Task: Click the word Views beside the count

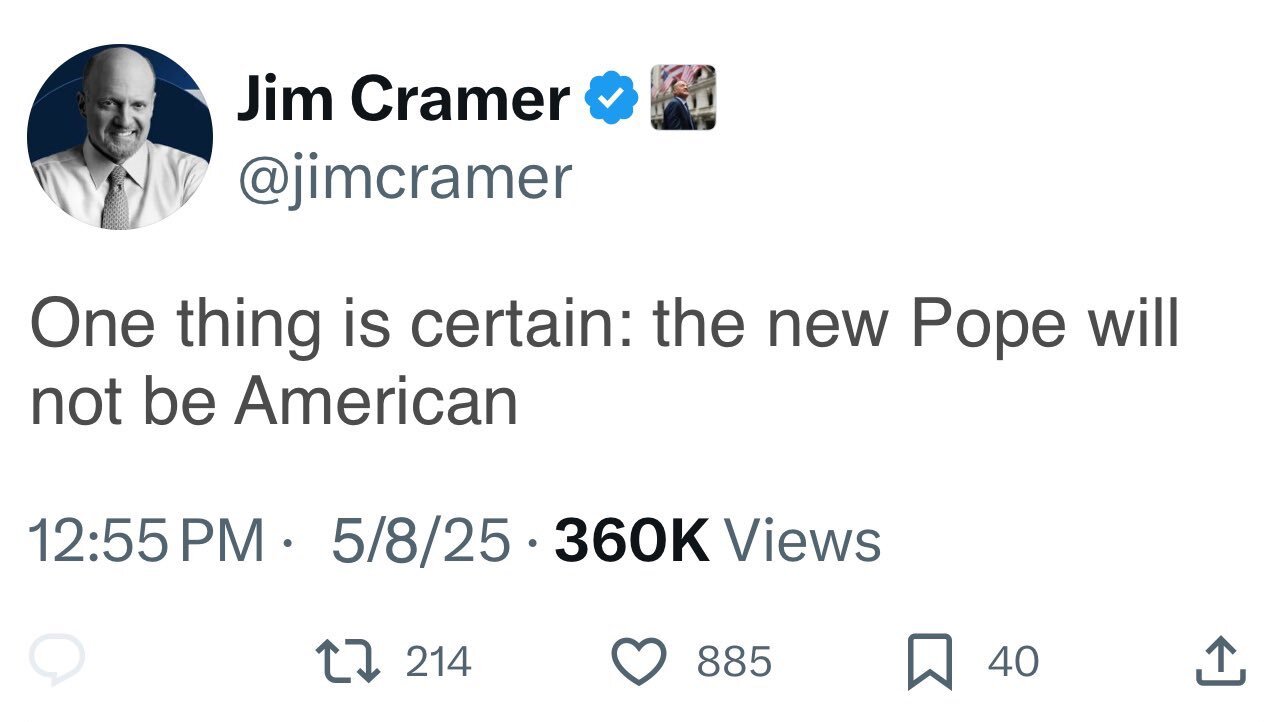Action: [802, 541]
